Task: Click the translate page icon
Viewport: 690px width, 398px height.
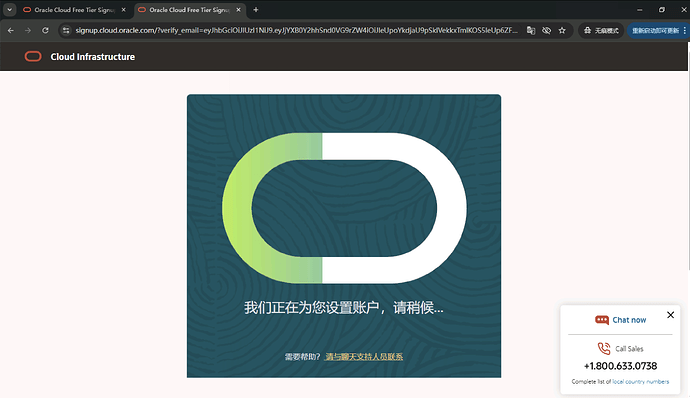Action: [x=531, y=30]
